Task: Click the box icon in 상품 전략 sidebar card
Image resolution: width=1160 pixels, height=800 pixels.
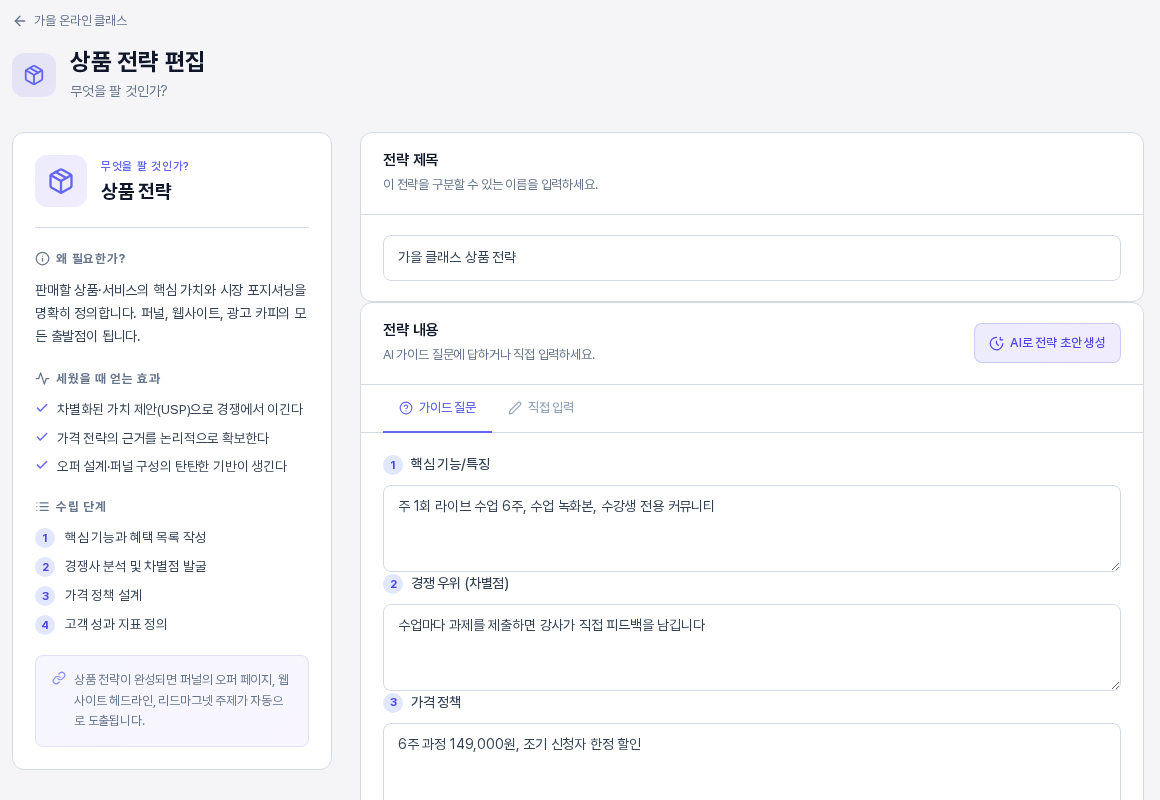Action: 61,181
